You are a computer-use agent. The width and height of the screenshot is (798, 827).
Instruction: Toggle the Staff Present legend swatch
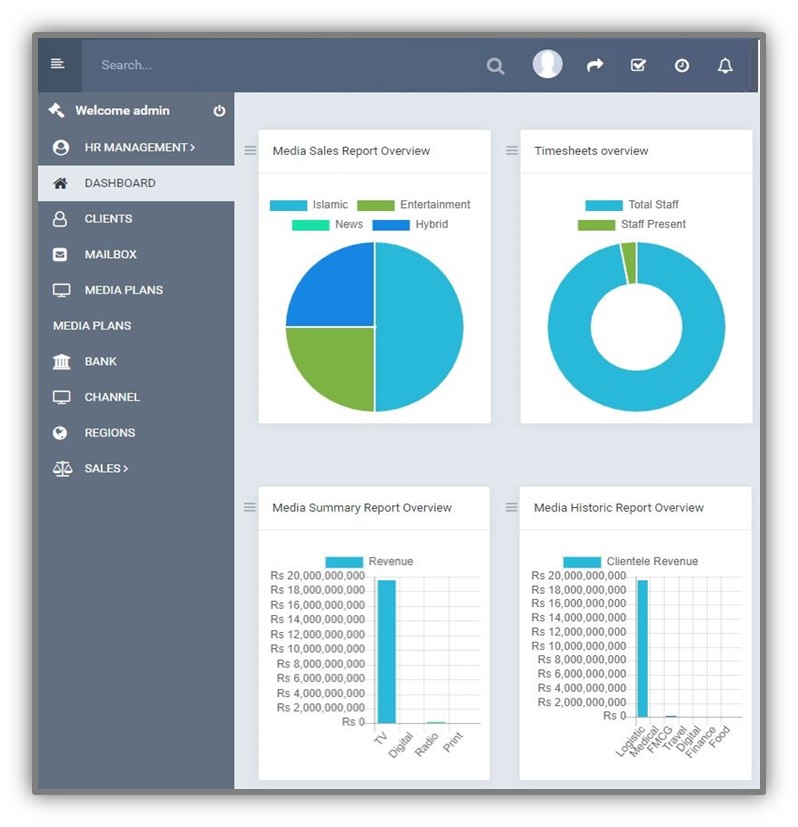596,225
